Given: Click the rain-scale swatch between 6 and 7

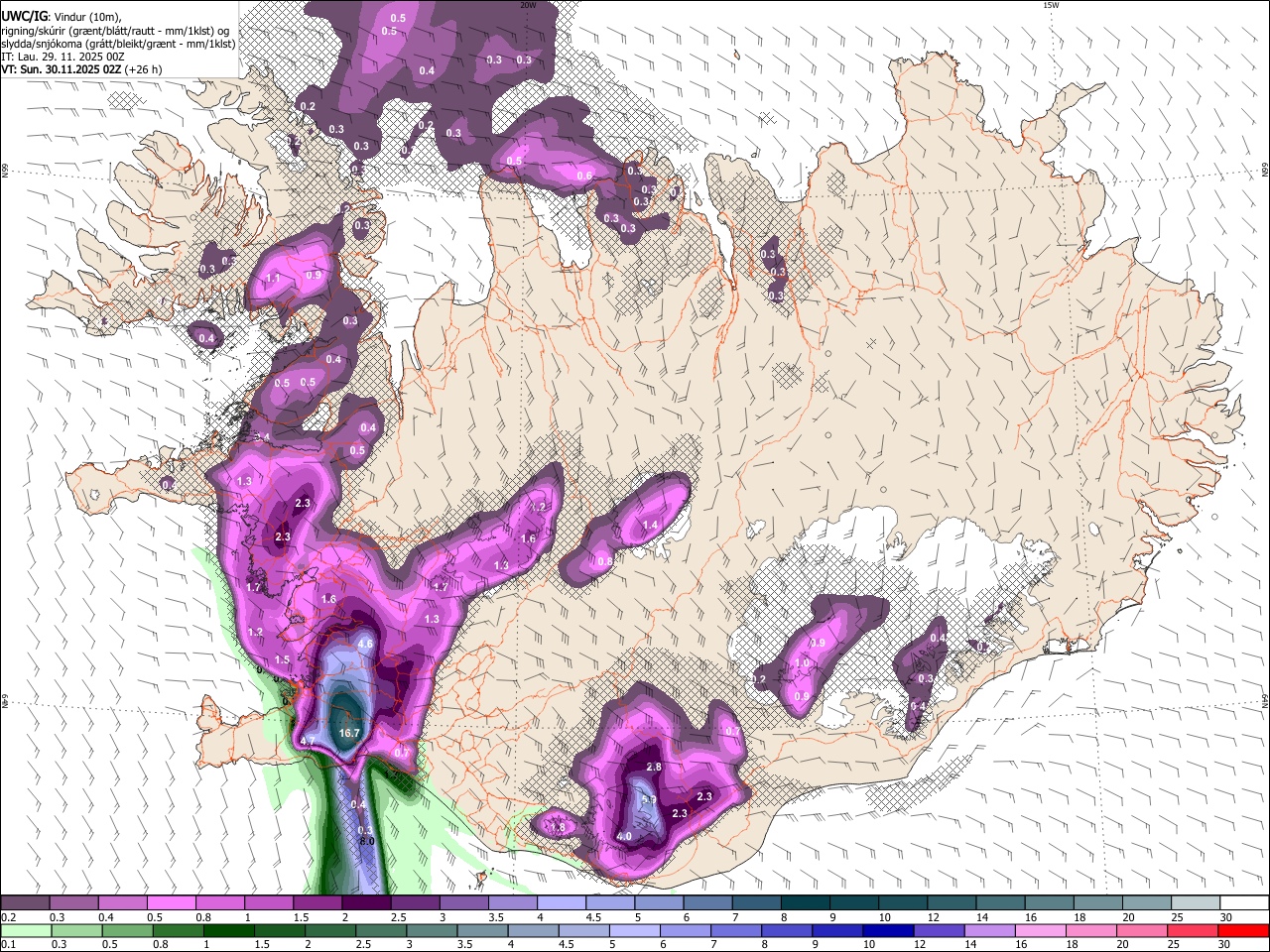Looking at the screenshot, I should [686, 930].
